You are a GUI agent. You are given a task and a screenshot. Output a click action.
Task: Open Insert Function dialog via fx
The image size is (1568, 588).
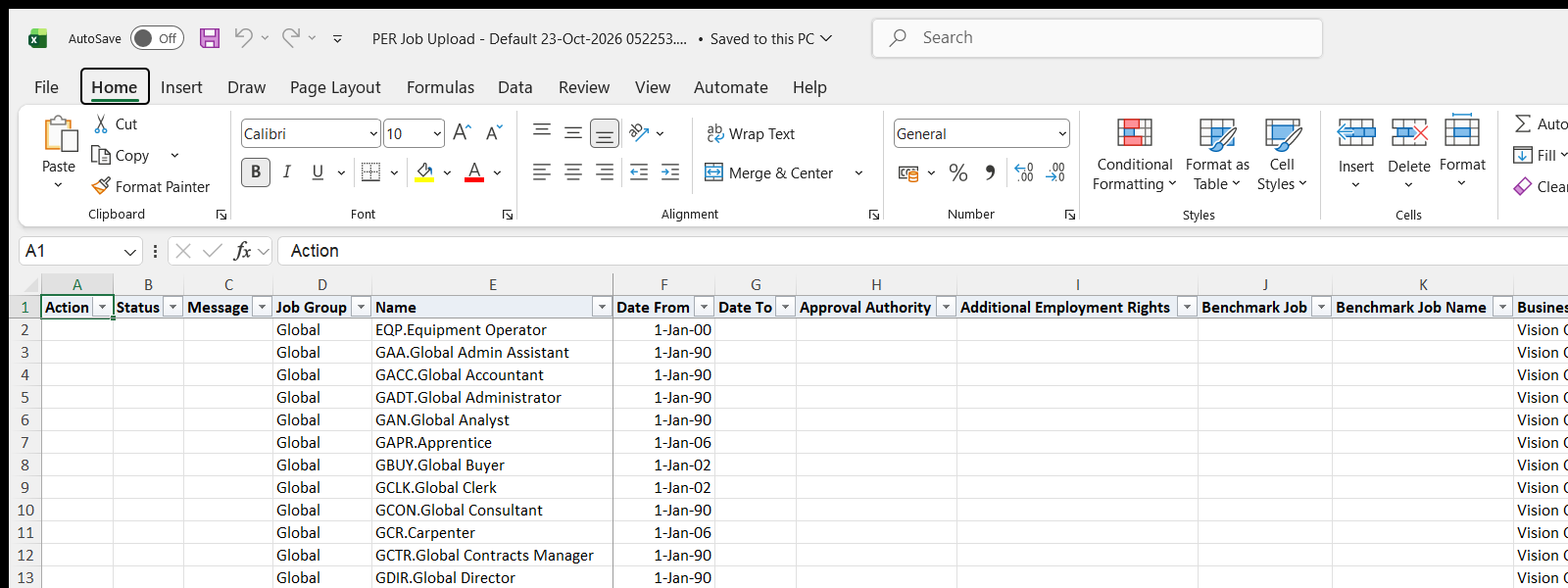point(242,251)
